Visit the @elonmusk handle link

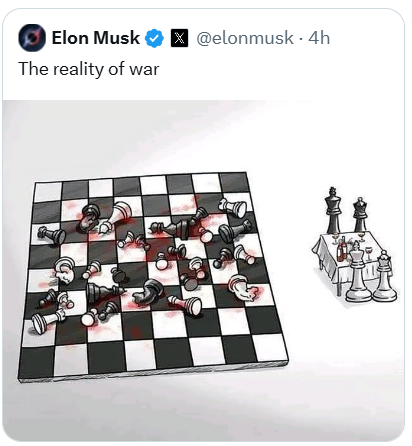[x=245, y=38]
